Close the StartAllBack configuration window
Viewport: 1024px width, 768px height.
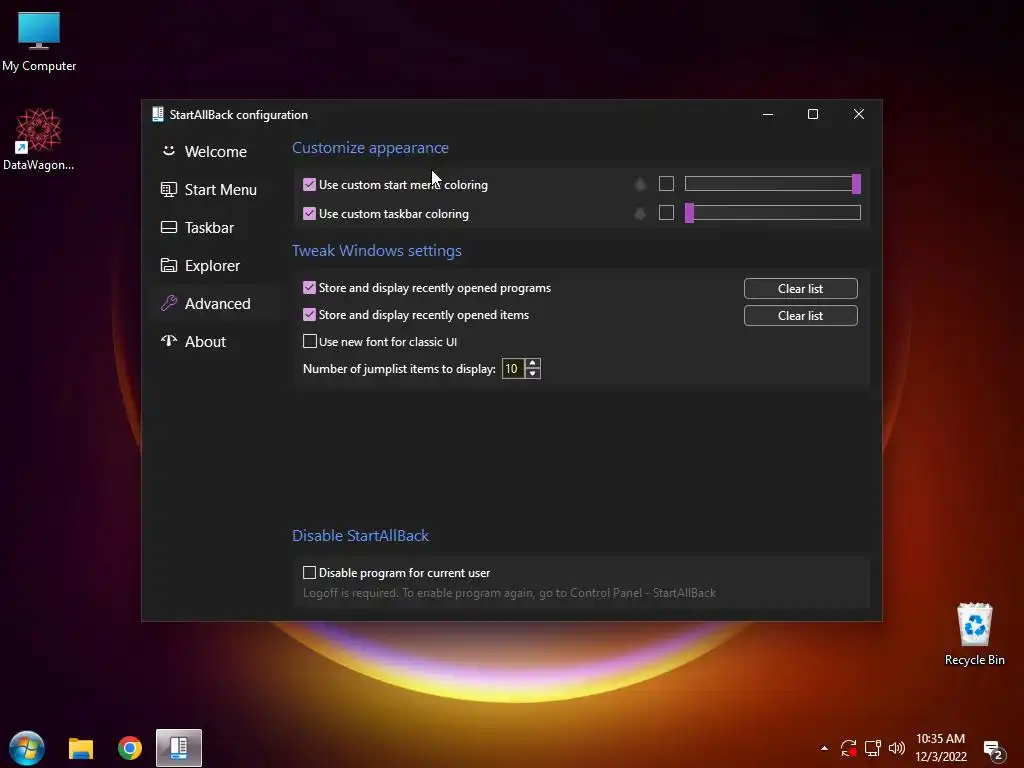(x=859, y=114)
